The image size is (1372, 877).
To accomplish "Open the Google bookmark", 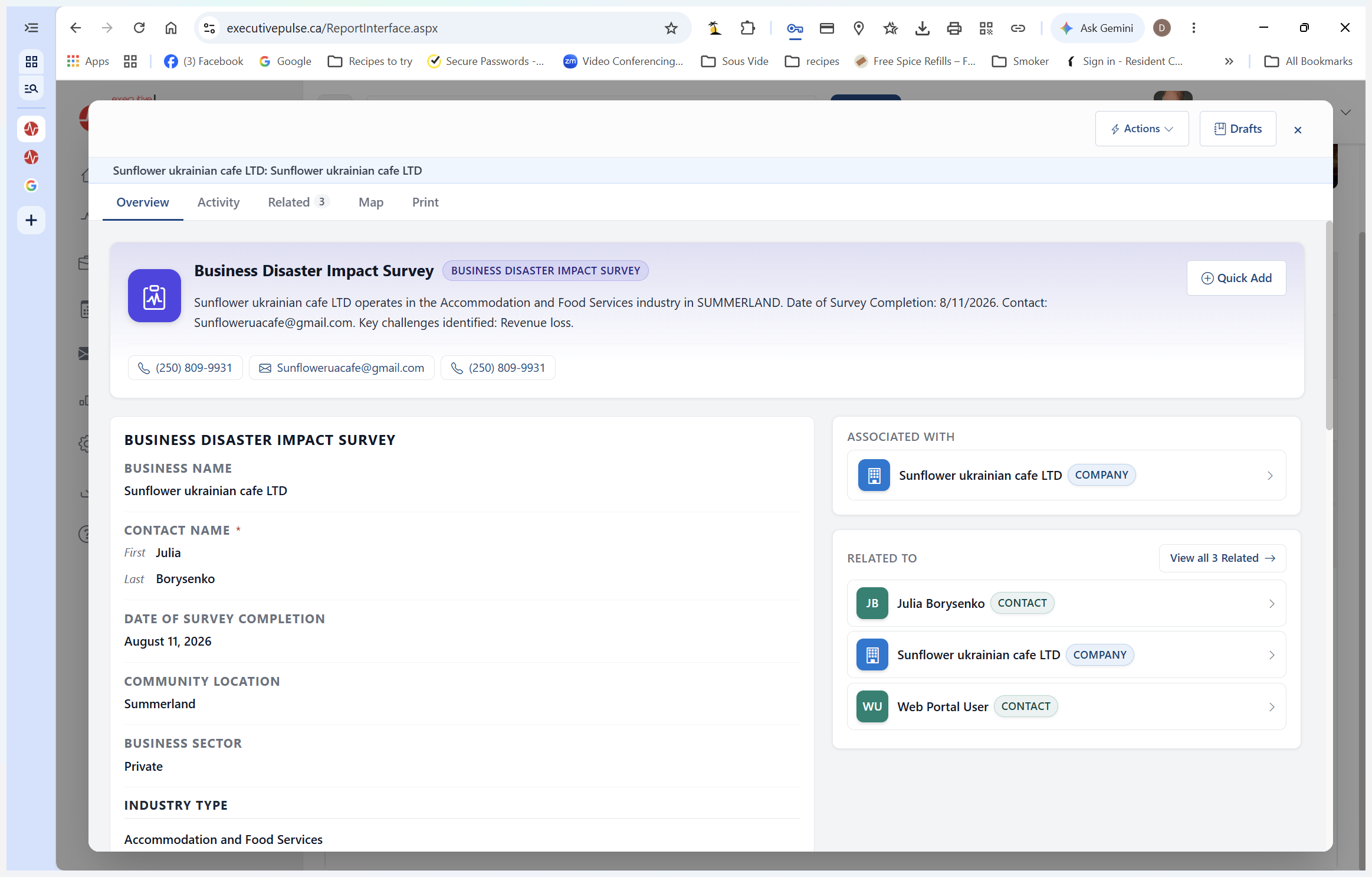I will 285,61.
